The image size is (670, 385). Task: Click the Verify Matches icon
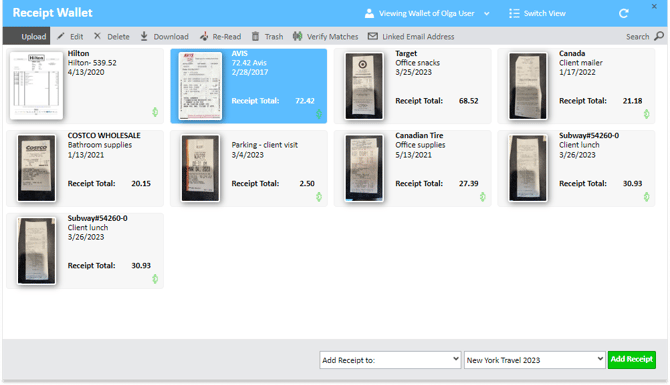click(297, 36)
